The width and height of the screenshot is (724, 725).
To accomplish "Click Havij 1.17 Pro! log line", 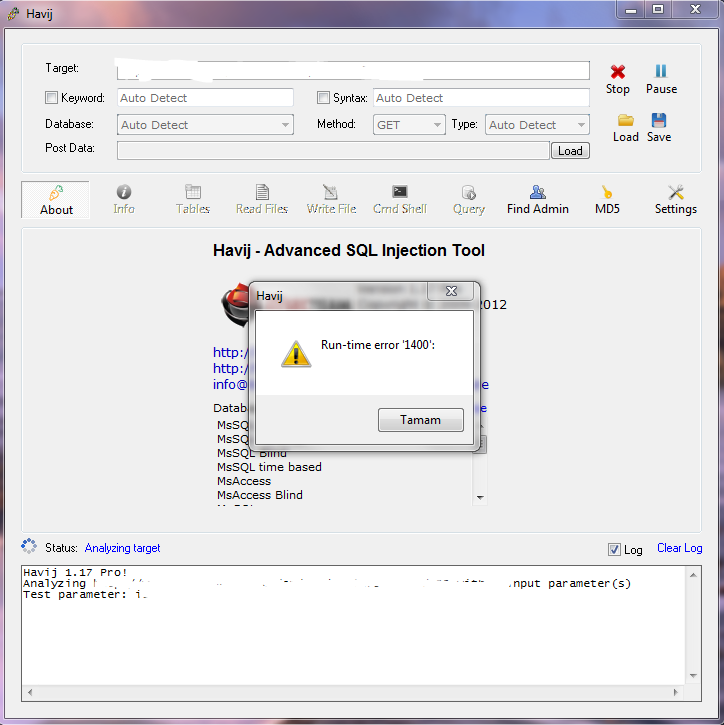I will pos(75,572).
